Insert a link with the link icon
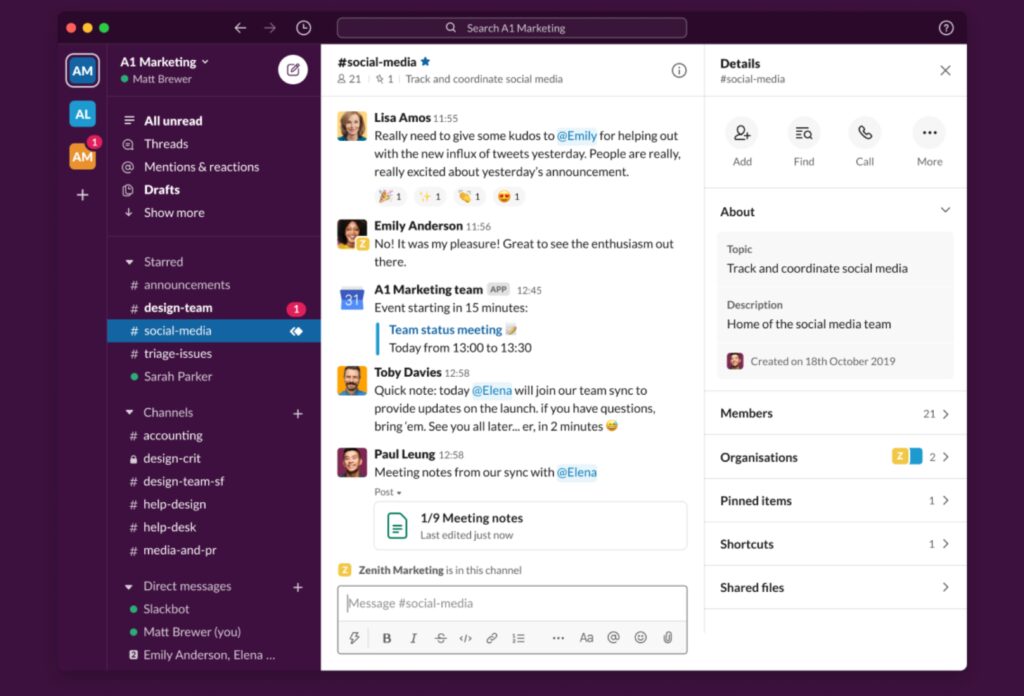1024x696 pixels. pos(492,638)
